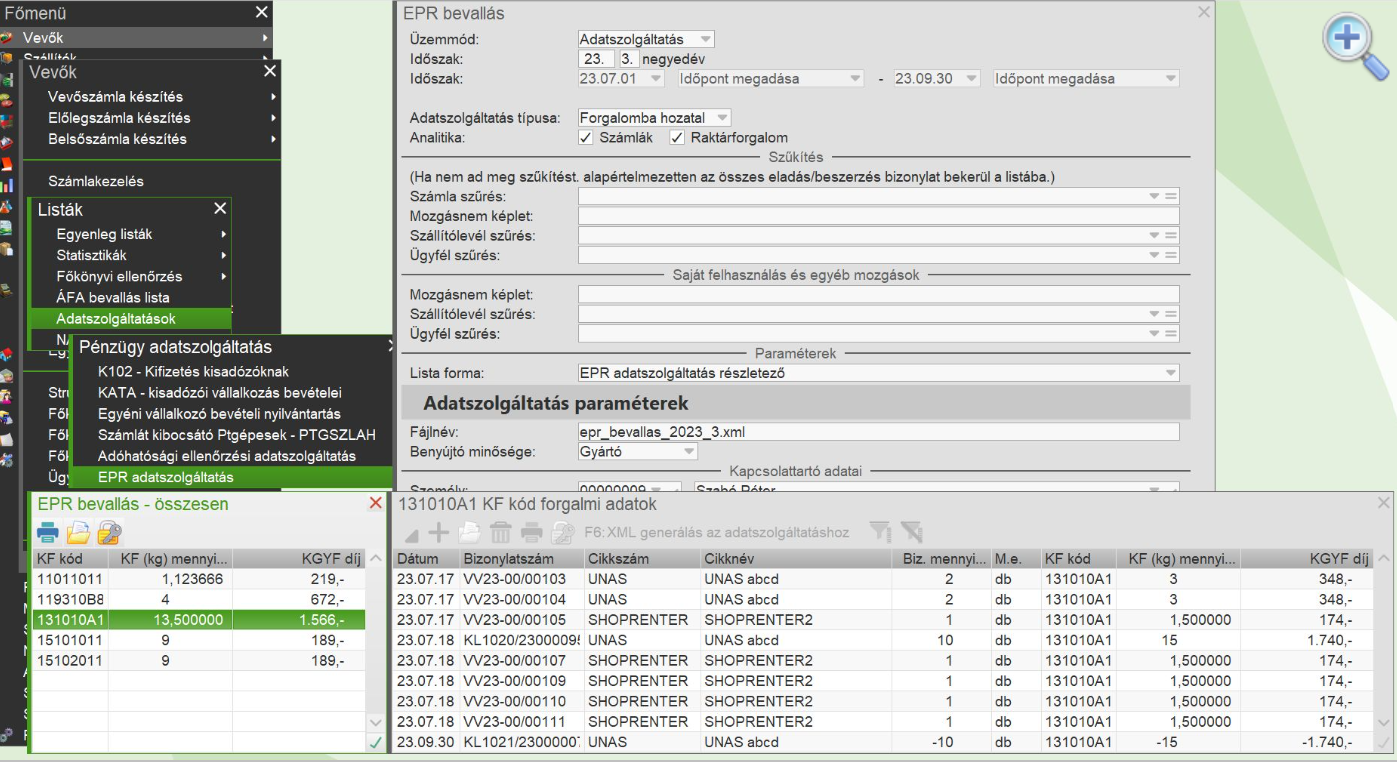Click the padlock and key icon in EPR összesen
This screenshot has width=1397, height=762.
coord(110,533)
